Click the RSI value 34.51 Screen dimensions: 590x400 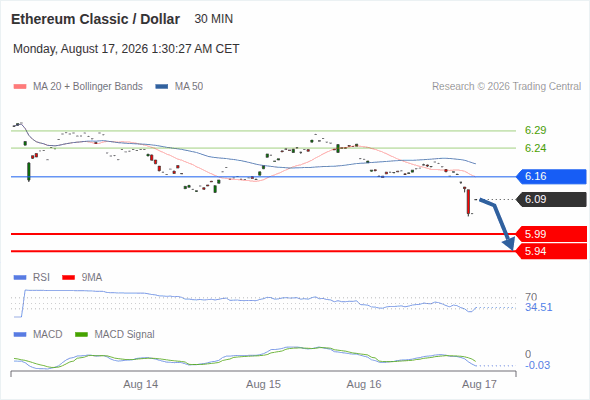[x=539, y=307]
